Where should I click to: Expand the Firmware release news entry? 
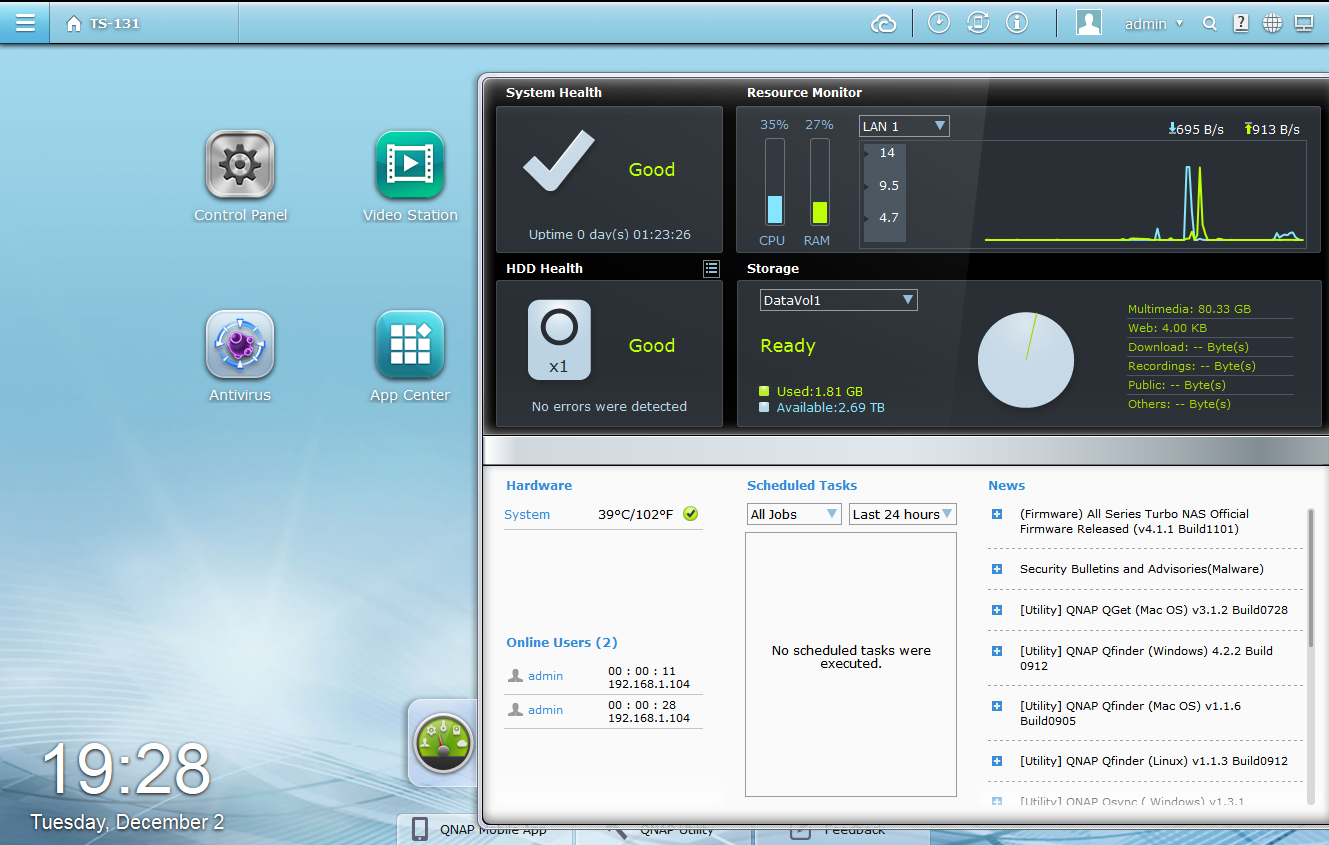tap(997, 514)
